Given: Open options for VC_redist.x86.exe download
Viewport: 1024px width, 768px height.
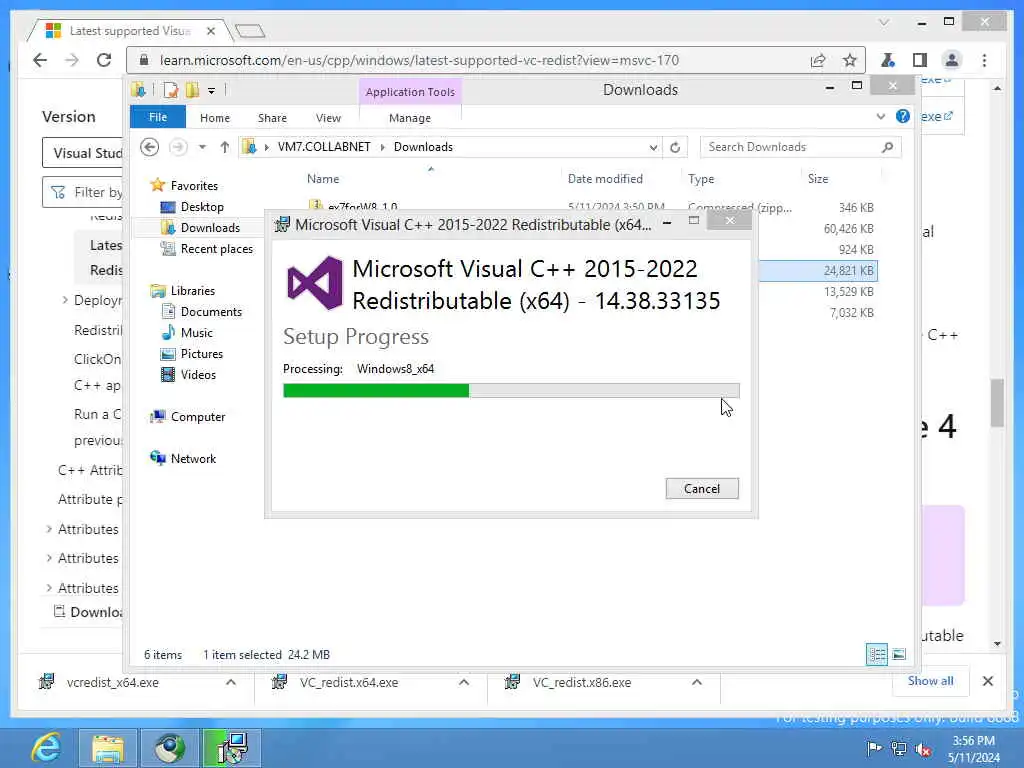Looking at the screenshot, I should 697,682.
